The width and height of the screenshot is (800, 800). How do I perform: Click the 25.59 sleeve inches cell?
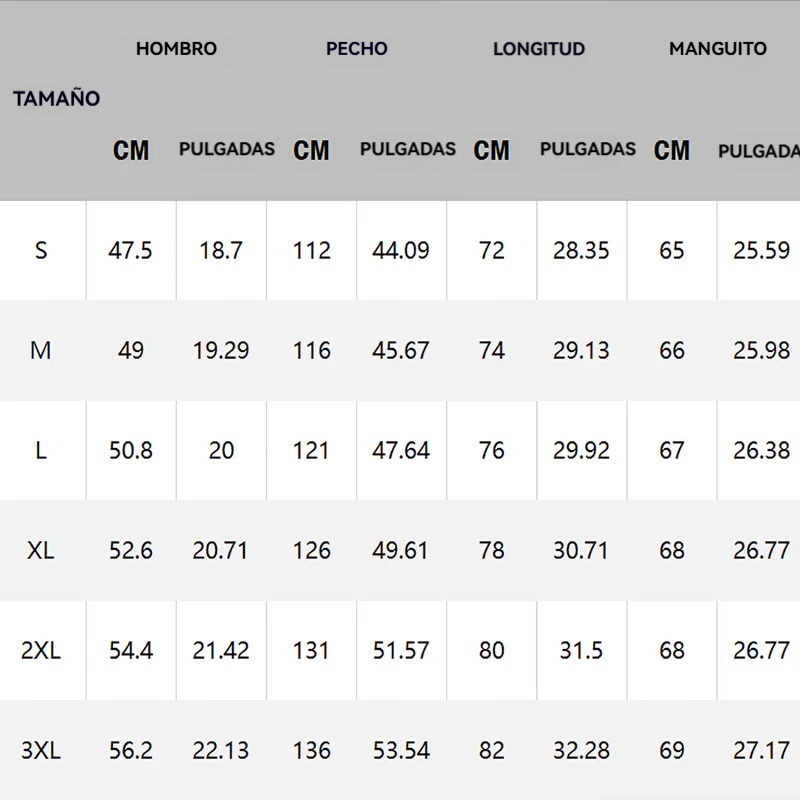click(x=761, y=250)
